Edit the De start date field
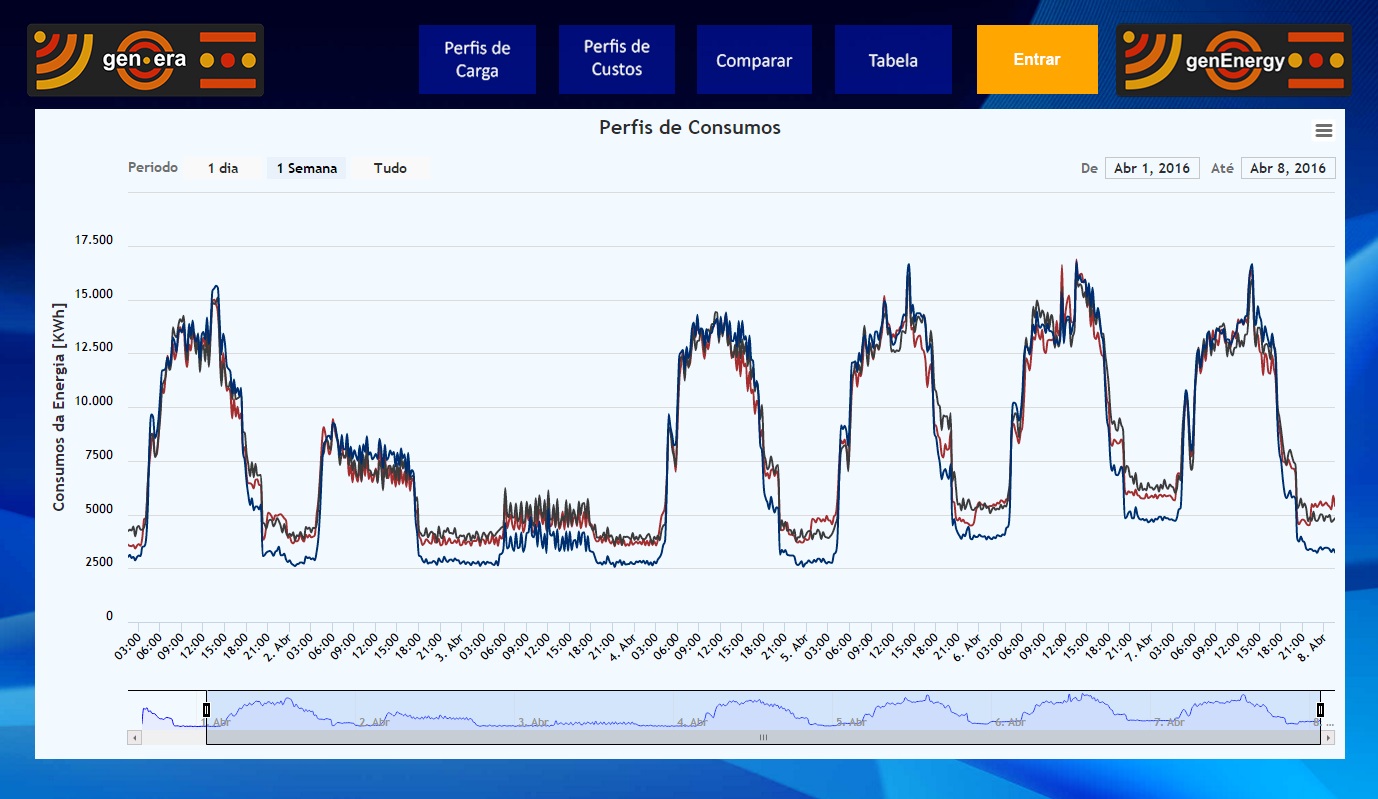The image size is (1378, 799). point(1152,168)
